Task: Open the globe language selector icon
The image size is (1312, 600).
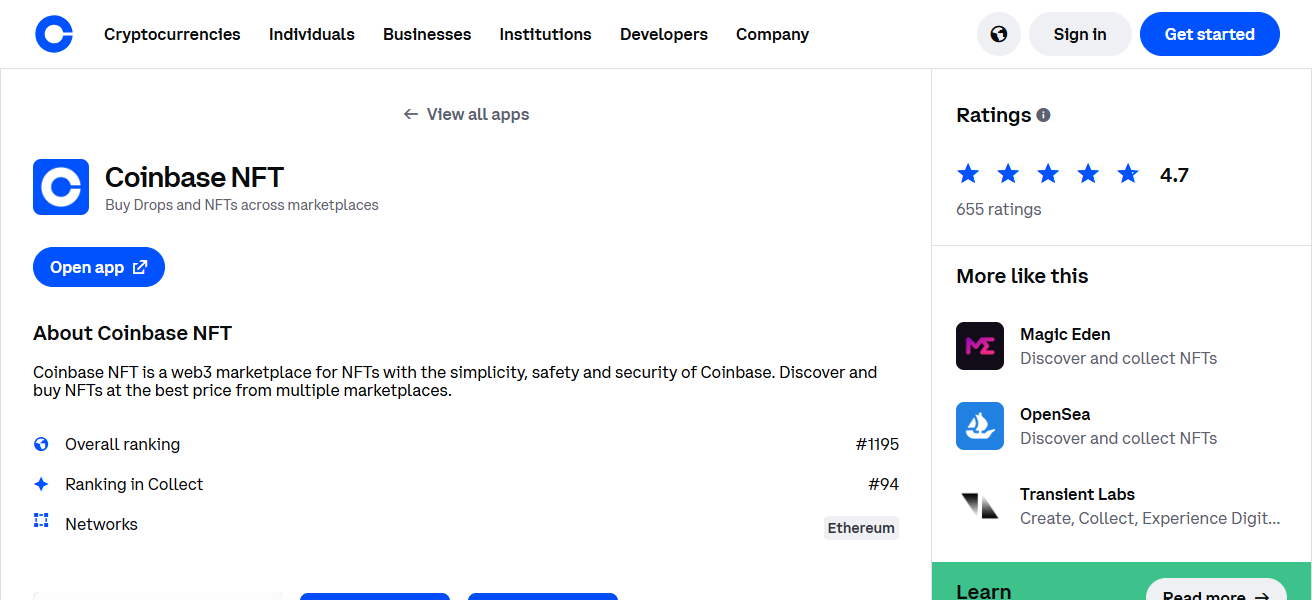Action: [998, 33]
